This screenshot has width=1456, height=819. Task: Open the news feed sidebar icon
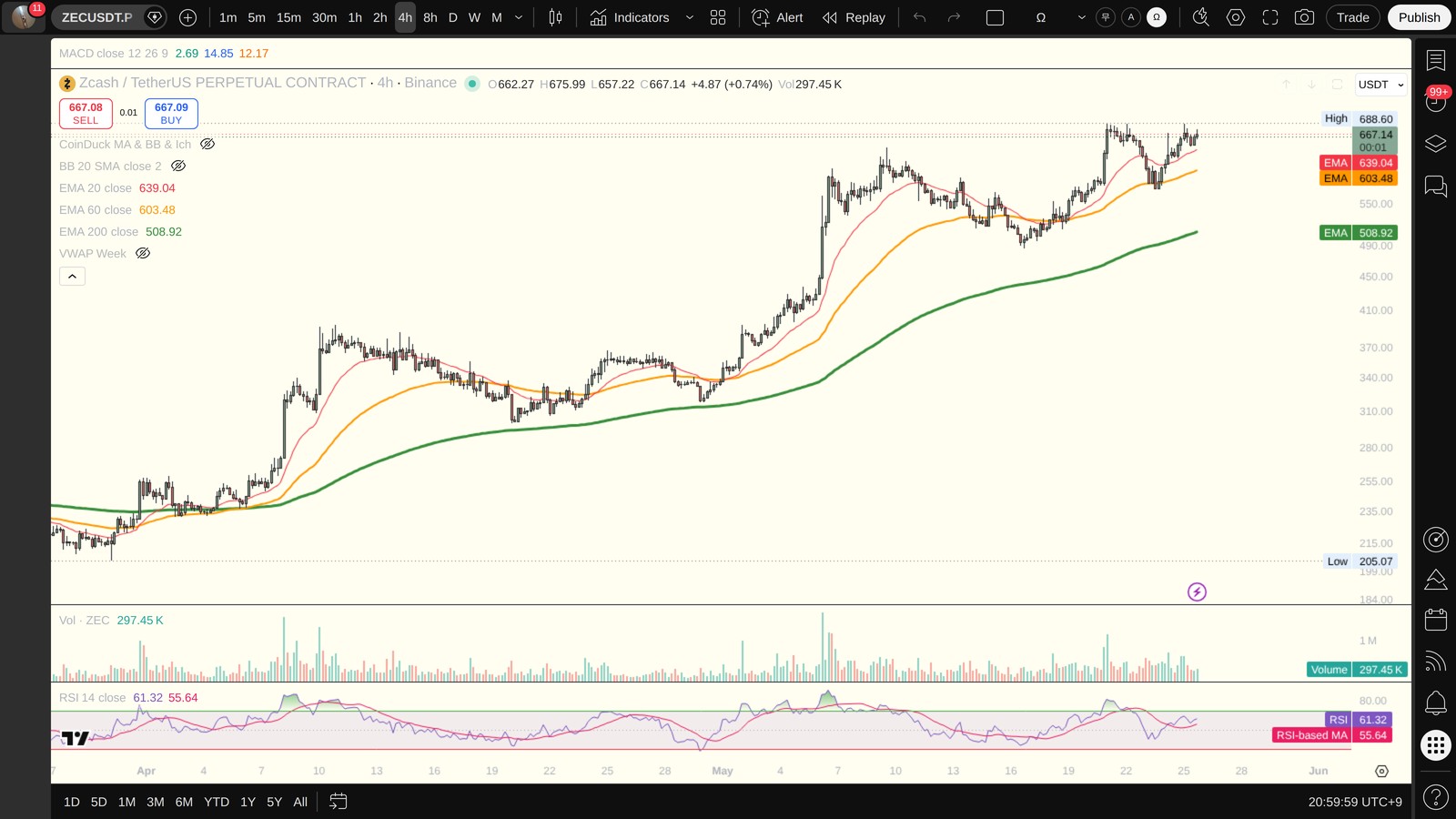coord(1436,662)
